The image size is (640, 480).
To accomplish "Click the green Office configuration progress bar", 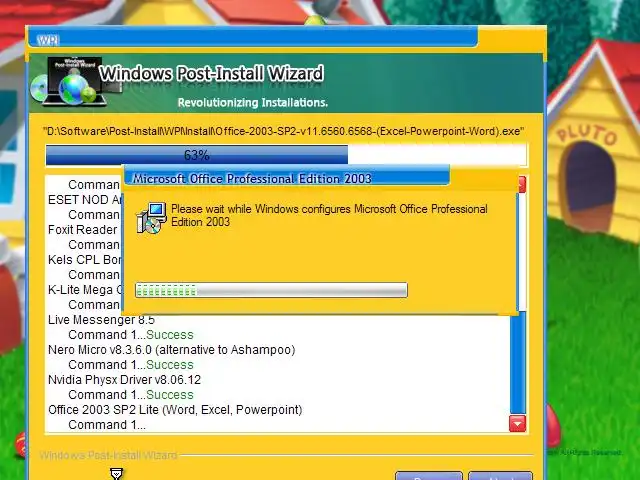I will (x=271, y=290).
